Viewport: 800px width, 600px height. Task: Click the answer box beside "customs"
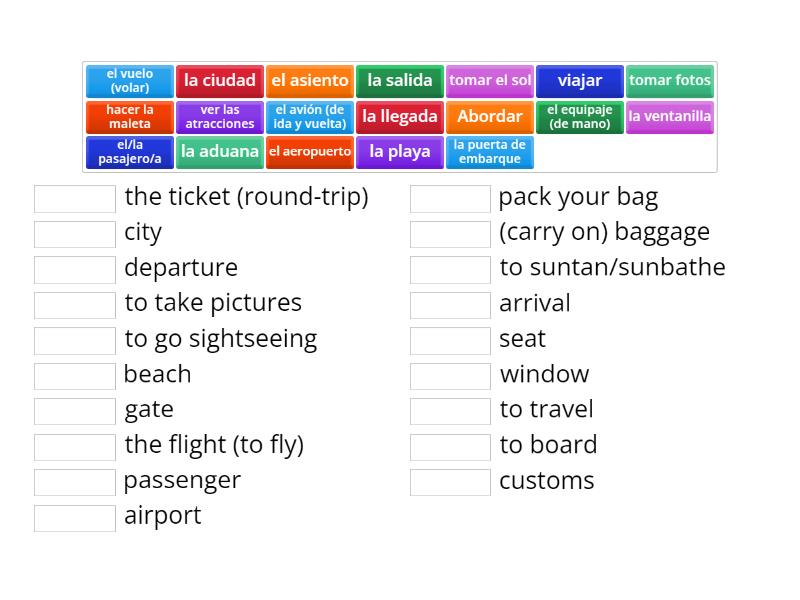pos(450,482)
